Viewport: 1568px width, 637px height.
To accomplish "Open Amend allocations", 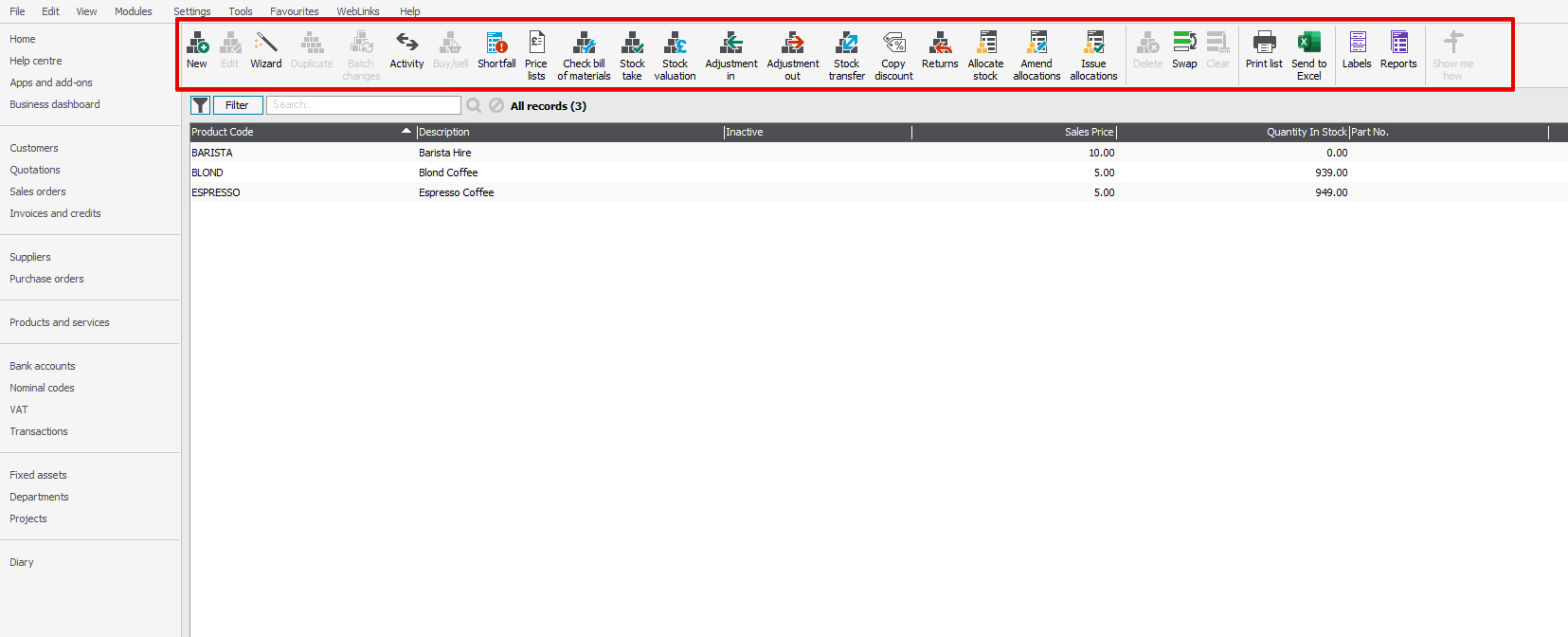I will coord(1036,55).
